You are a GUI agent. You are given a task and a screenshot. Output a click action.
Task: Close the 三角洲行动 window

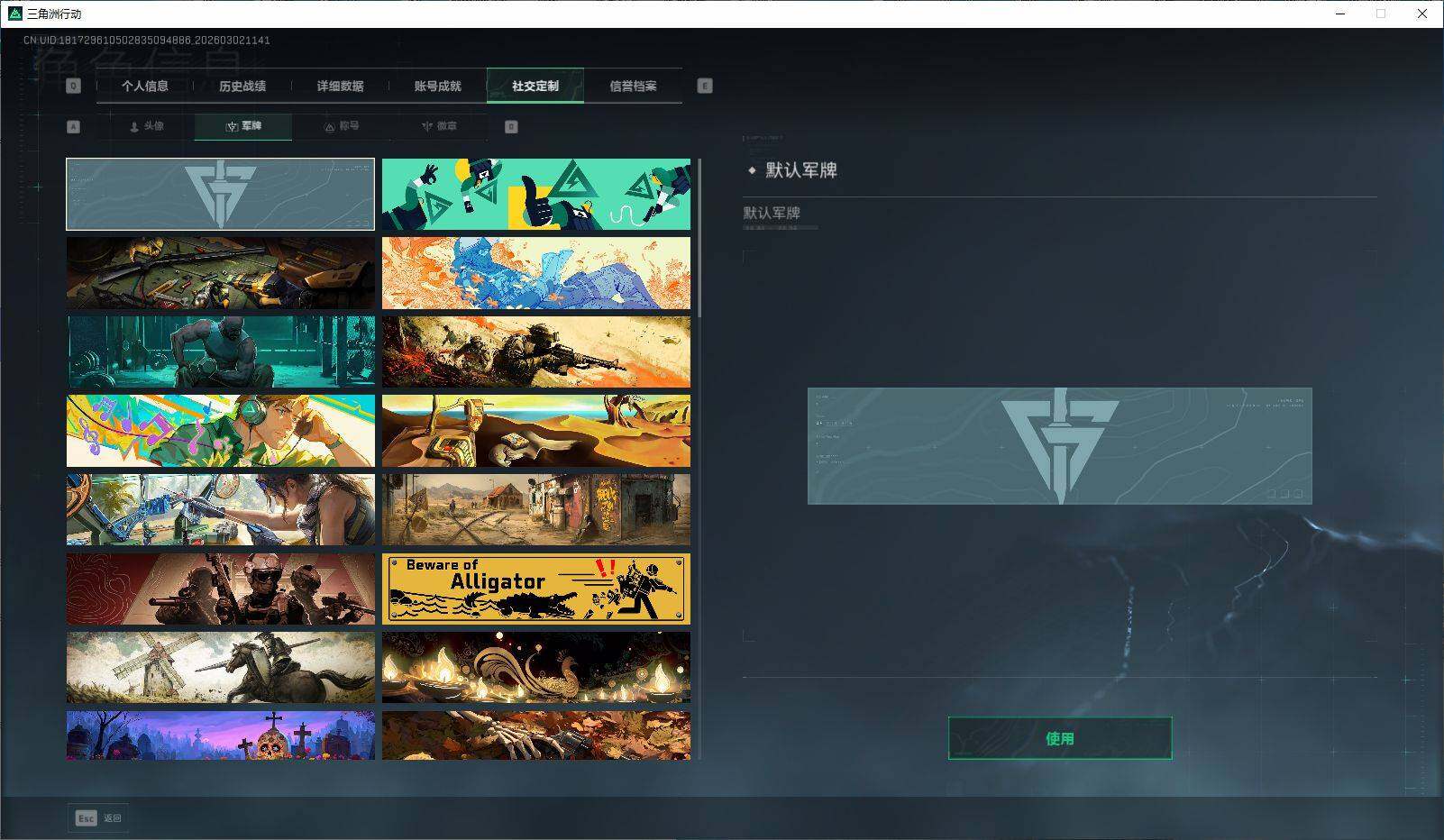pyautogui.click(x=1422, y=14)
